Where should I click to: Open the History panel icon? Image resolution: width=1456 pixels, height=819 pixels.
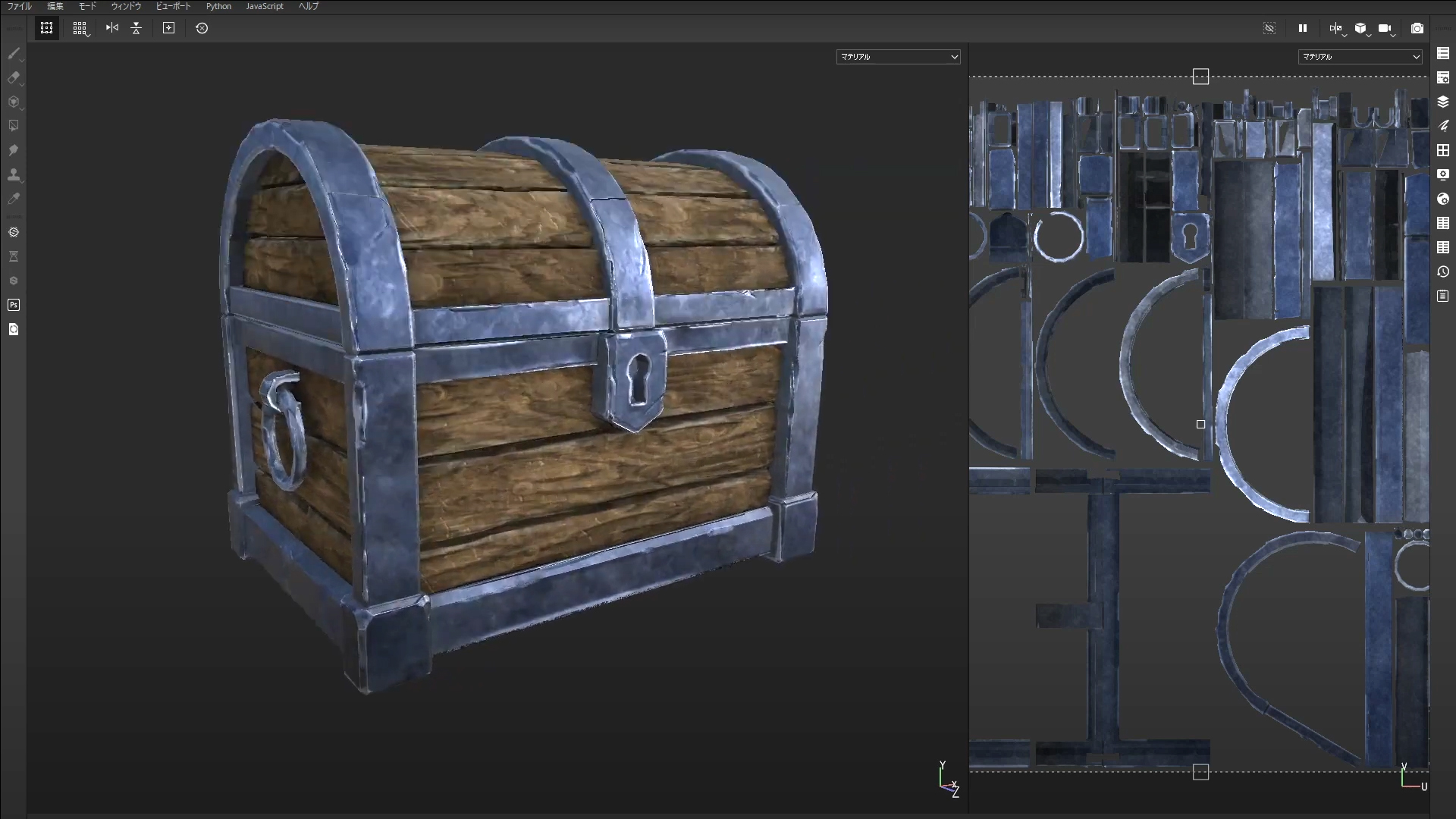coord(1443,271)
